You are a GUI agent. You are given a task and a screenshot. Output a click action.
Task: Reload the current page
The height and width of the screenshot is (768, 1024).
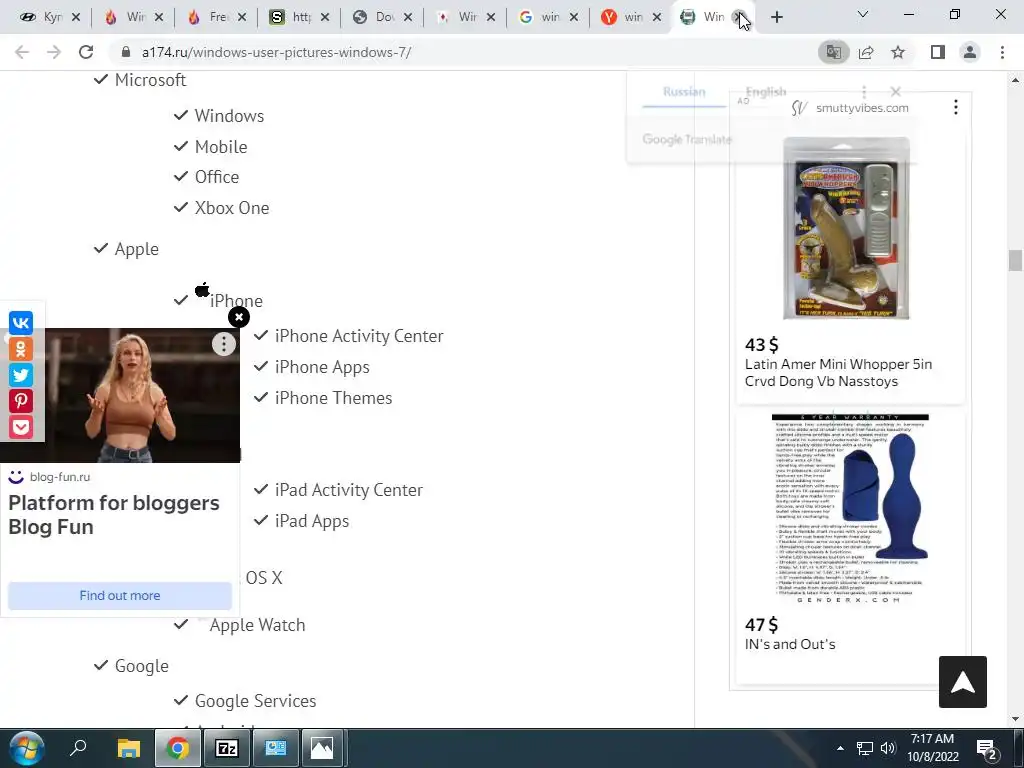click(x=86, y=52)
